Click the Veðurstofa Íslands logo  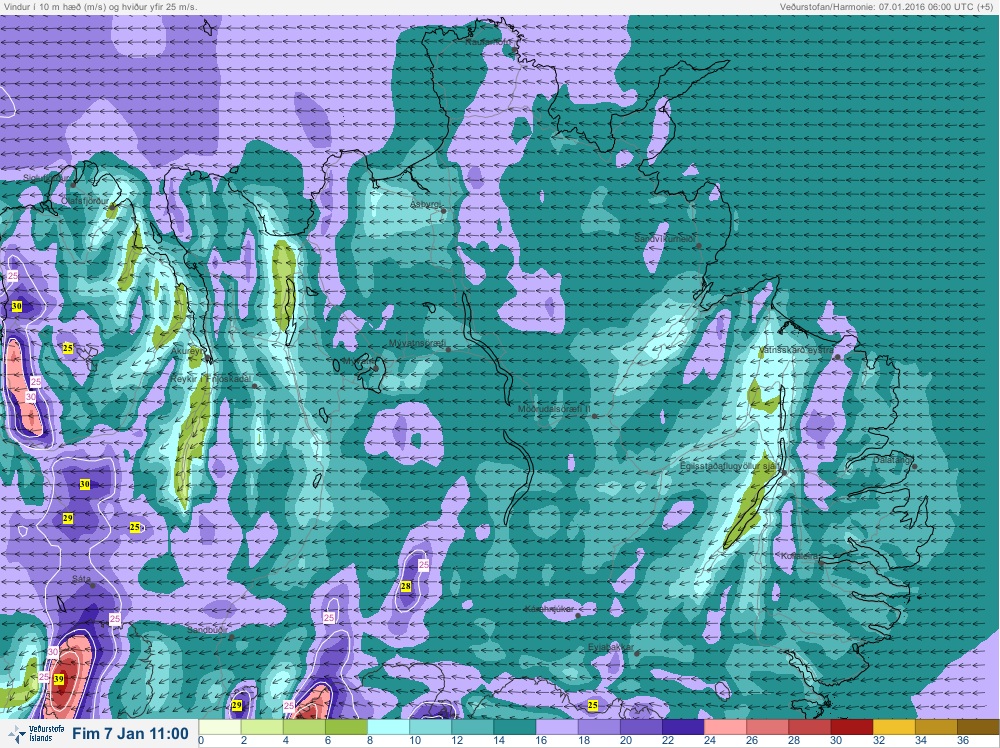tap(37, 733)
